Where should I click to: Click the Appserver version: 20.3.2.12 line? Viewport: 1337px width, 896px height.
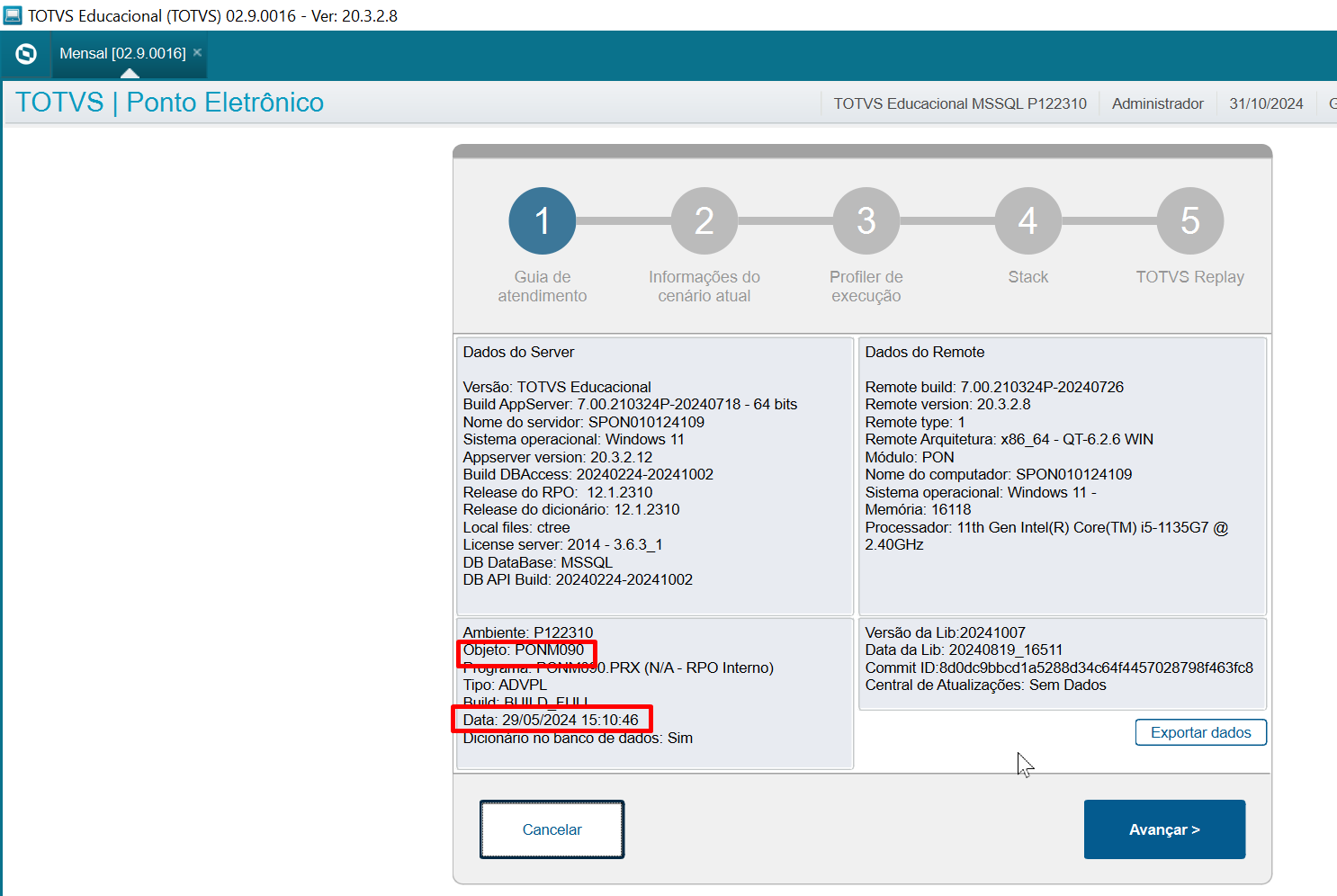coord(558,457)
